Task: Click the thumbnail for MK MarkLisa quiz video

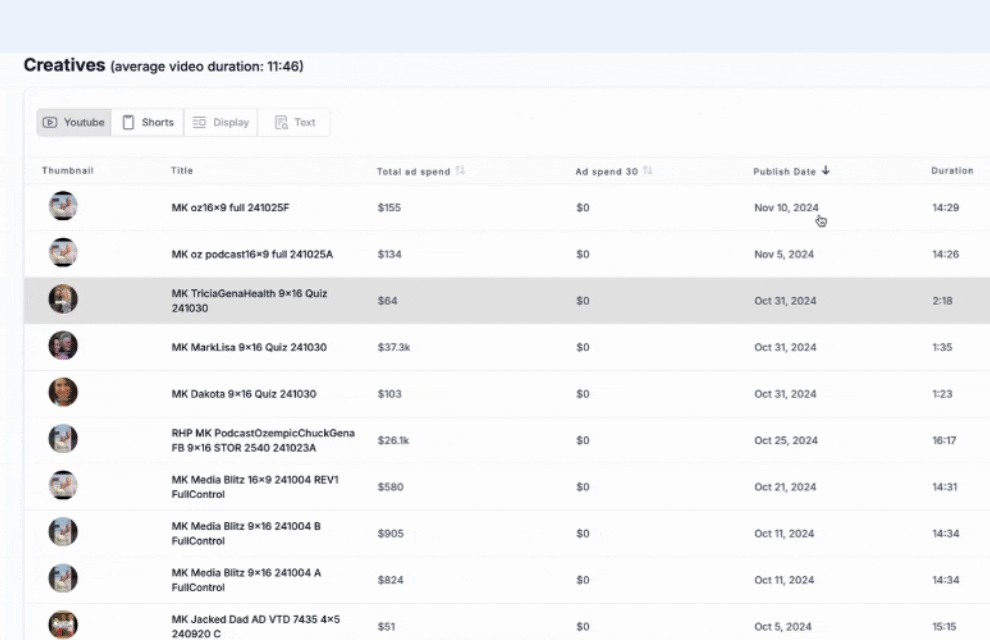Action: (x=63, y=344)
